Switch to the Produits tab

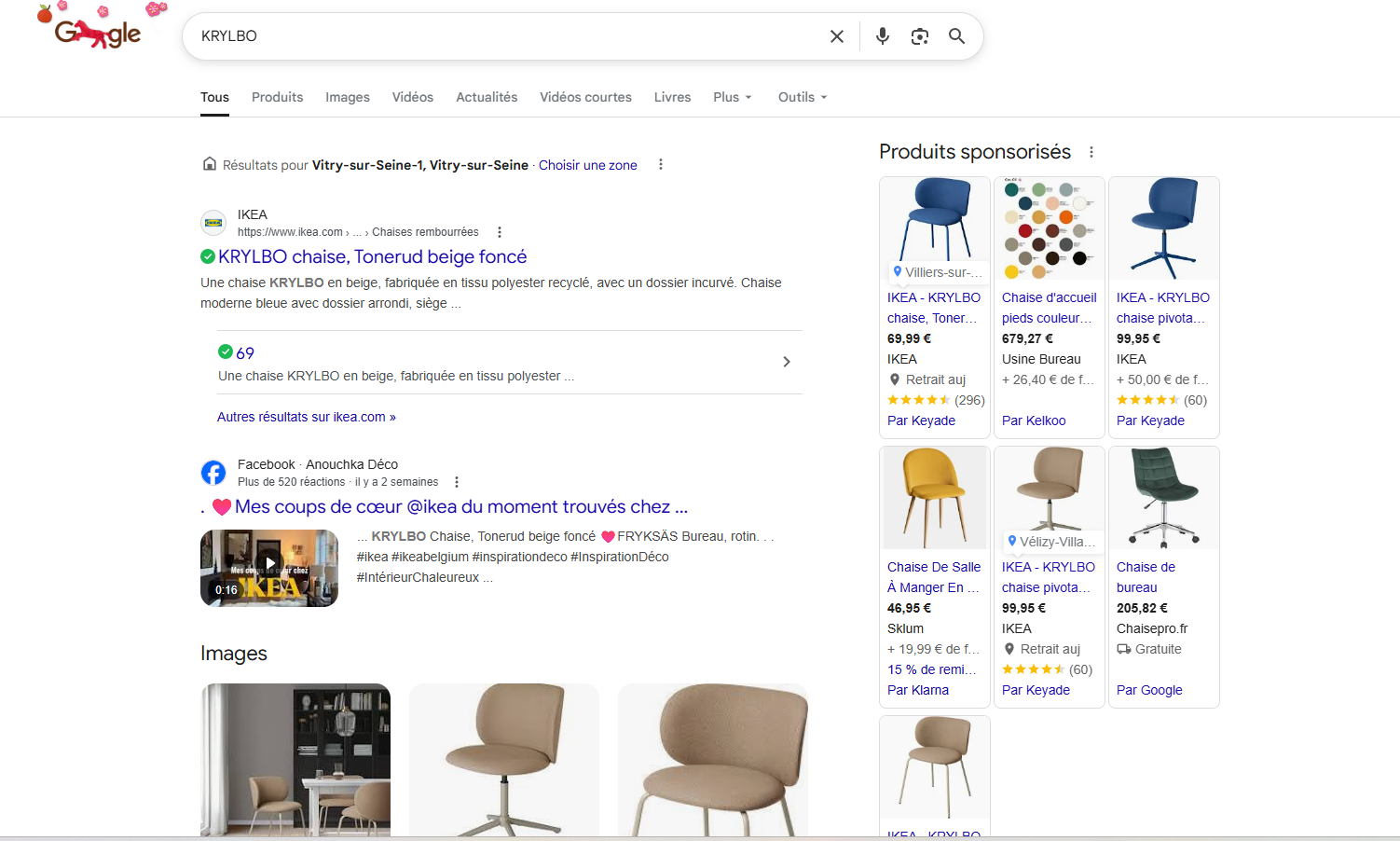(277, 97)
